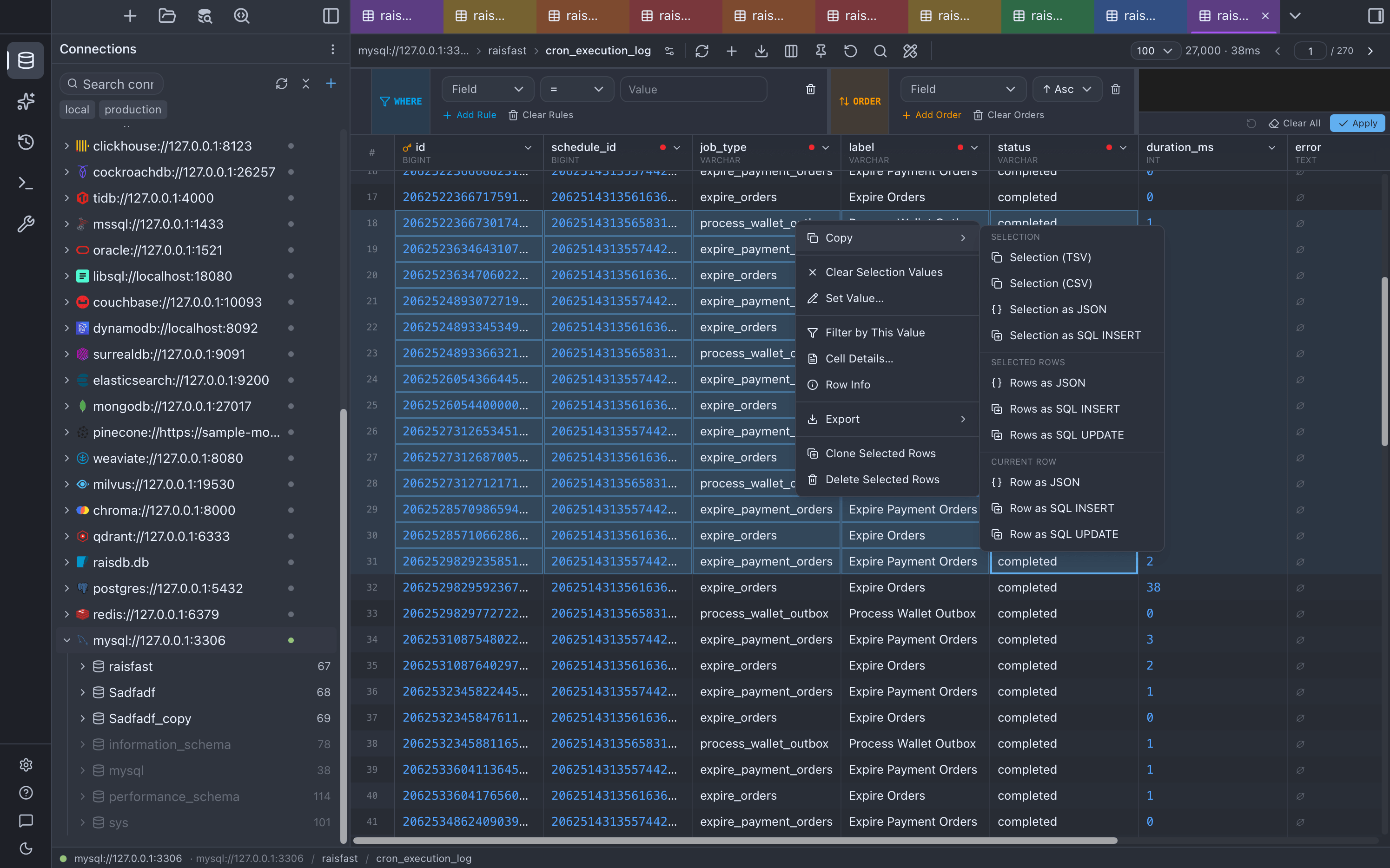Open the WHERE Field dropdown

(487, 90)
